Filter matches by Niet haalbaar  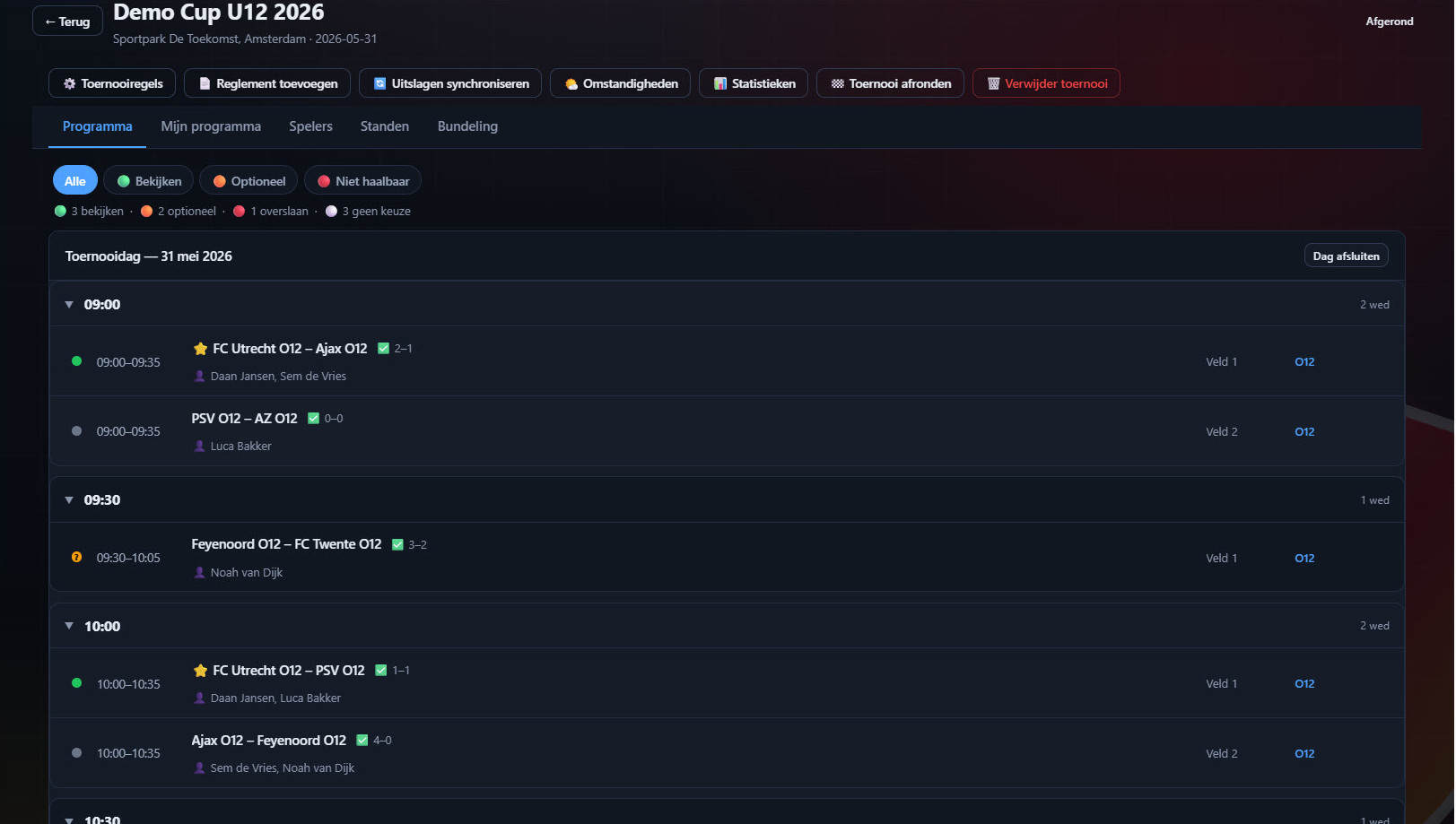click(x=362, y=181)
